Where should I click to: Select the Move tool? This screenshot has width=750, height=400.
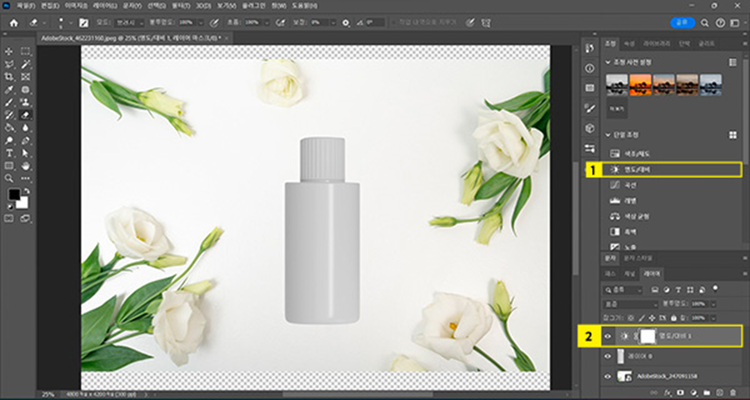(x=9, y=49)
